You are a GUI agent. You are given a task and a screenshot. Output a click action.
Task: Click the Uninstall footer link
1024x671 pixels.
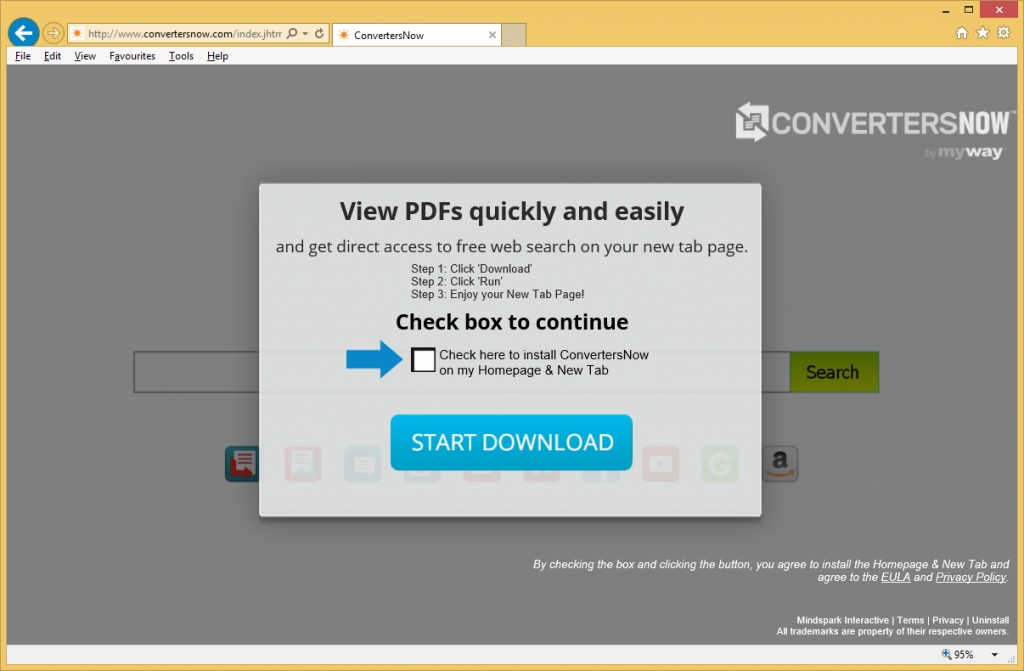tap(990, 620)
